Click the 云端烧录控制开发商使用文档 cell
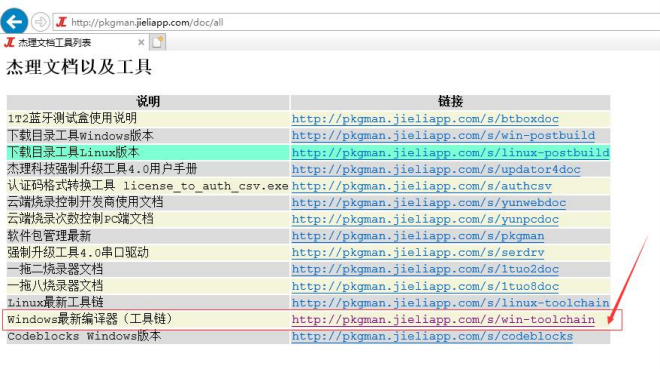This screenshot has width=660, height=369. (148, 202)
